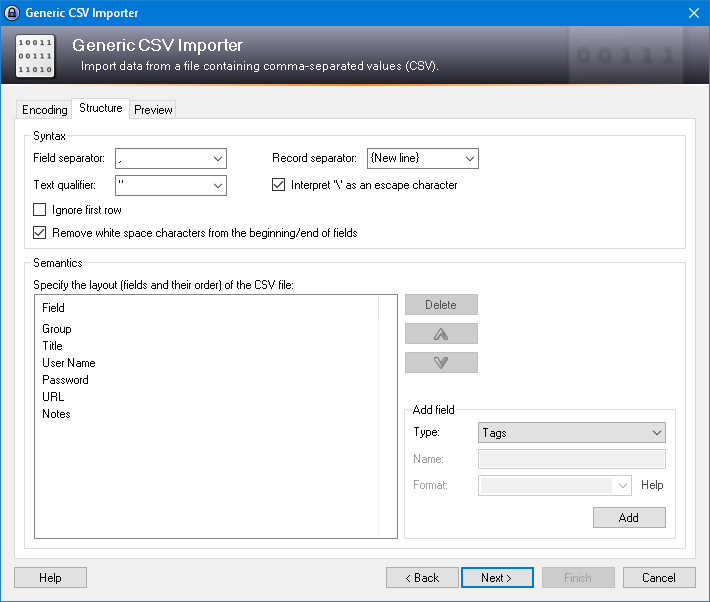
Task: Select the User Name field entry
Action: coord(68,363)
